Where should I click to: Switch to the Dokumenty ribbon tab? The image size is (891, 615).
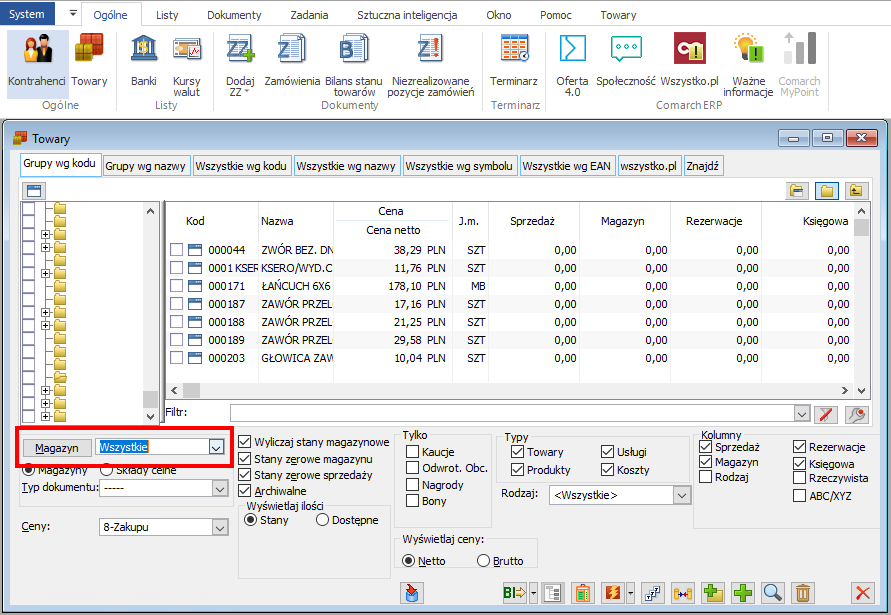tap(234, 15)
